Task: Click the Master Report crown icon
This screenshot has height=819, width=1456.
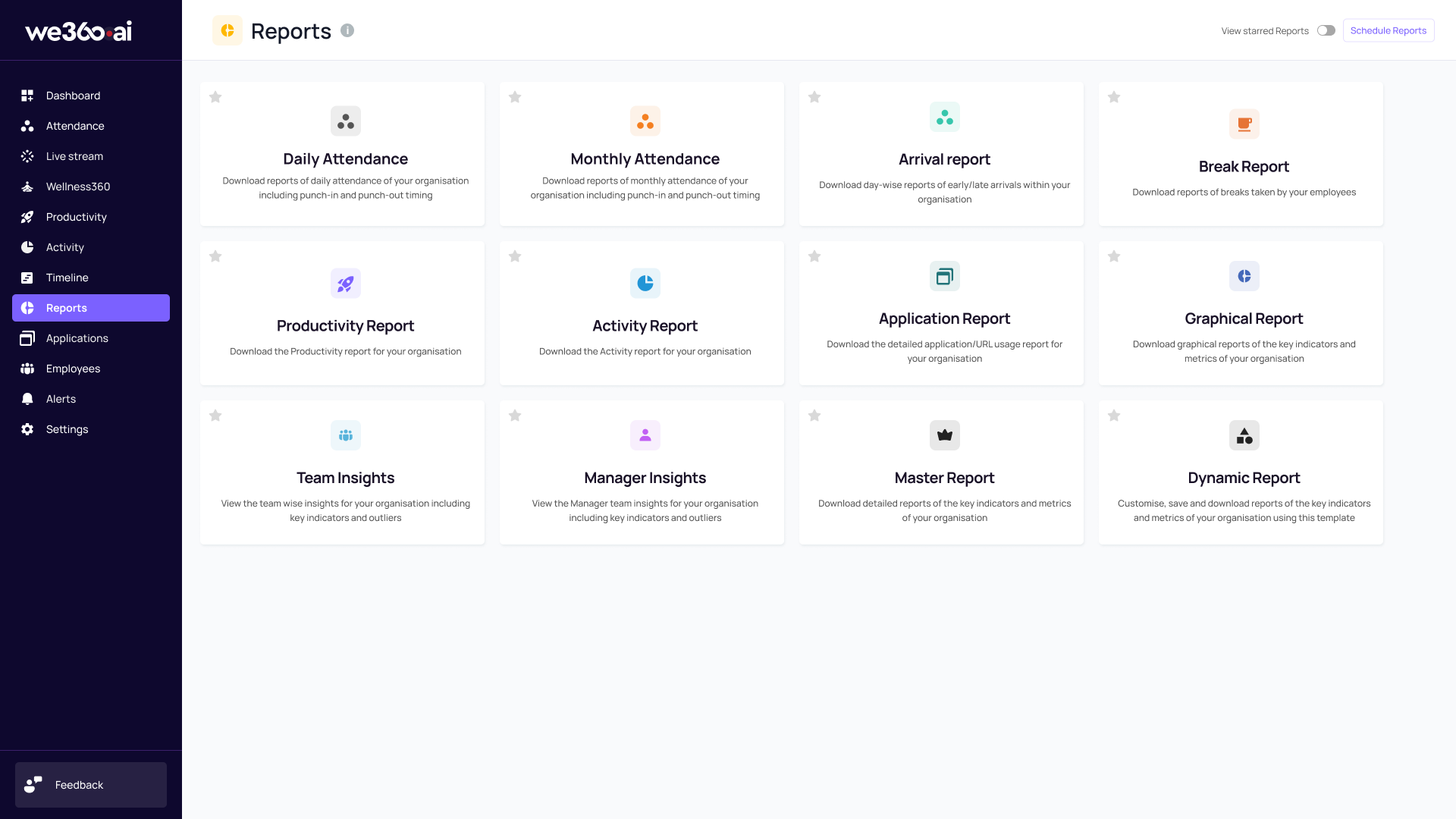Action: pyautogui.click(x=945, y=435)
